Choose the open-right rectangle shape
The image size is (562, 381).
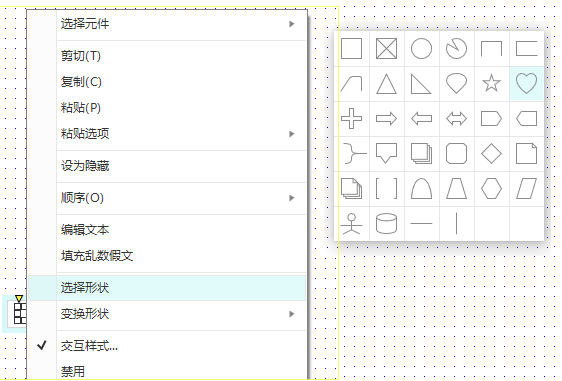pos(527,48)
